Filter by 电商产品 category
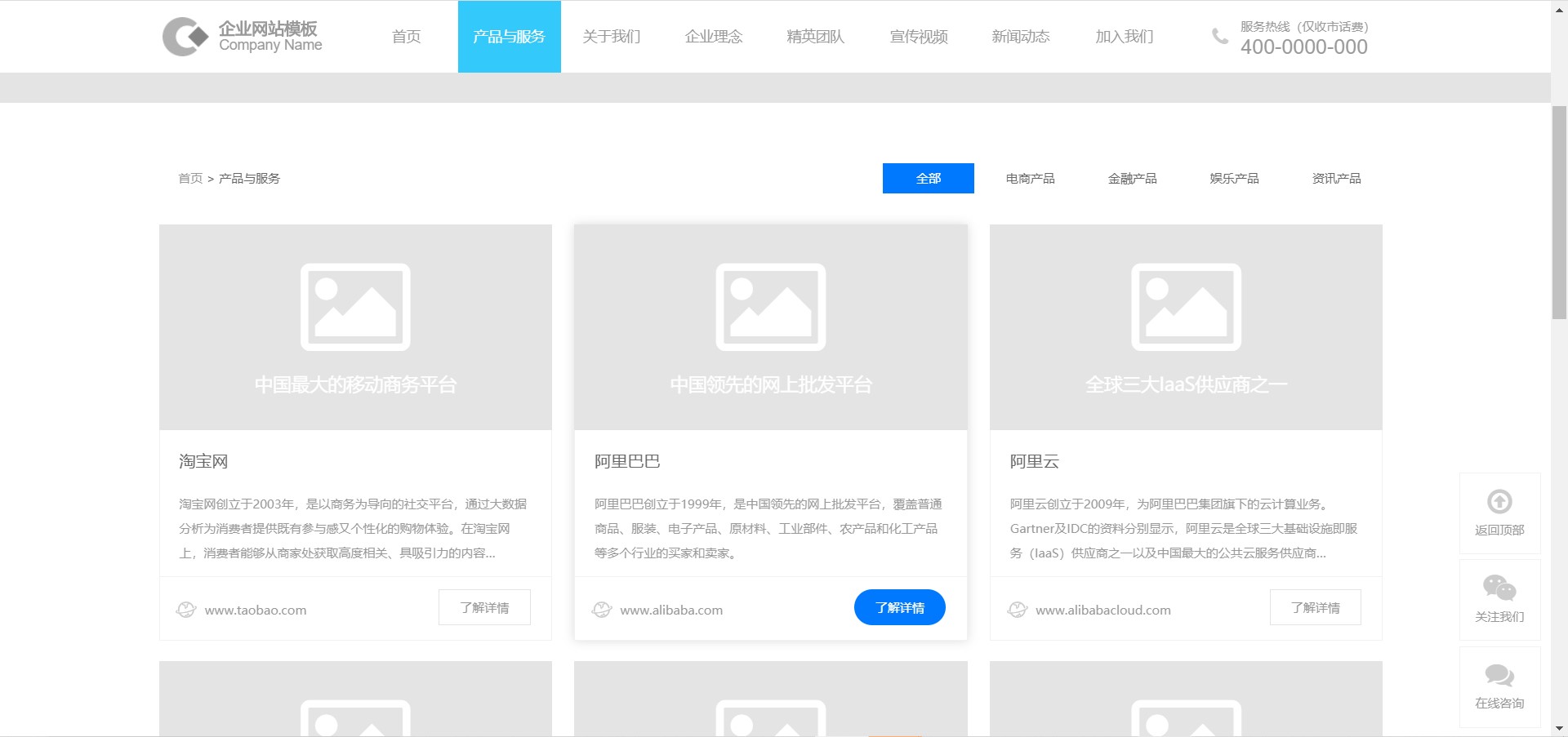The image size is (1568, 737). coord(1031,178)
